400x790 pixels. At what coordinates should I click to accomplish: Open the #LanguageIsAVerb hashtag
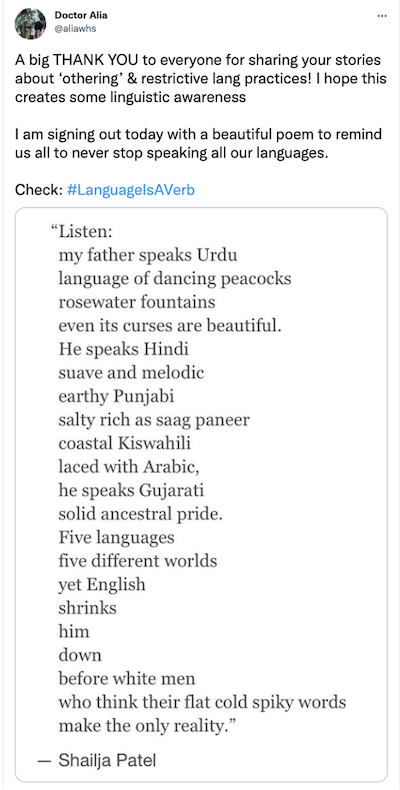tap(130, 190)
